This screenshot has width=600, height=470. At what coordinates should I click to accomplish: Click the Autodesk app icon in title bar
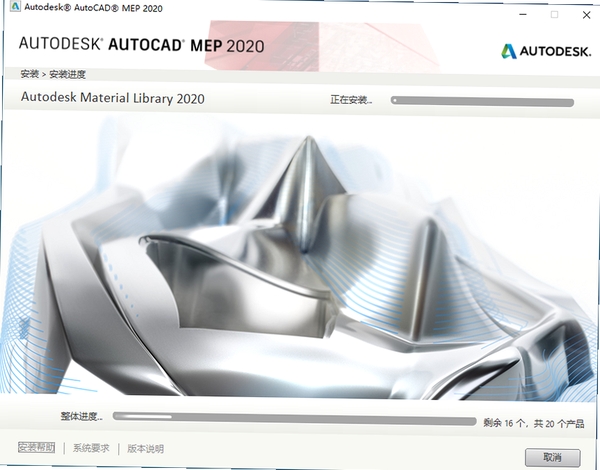[15, 6]
